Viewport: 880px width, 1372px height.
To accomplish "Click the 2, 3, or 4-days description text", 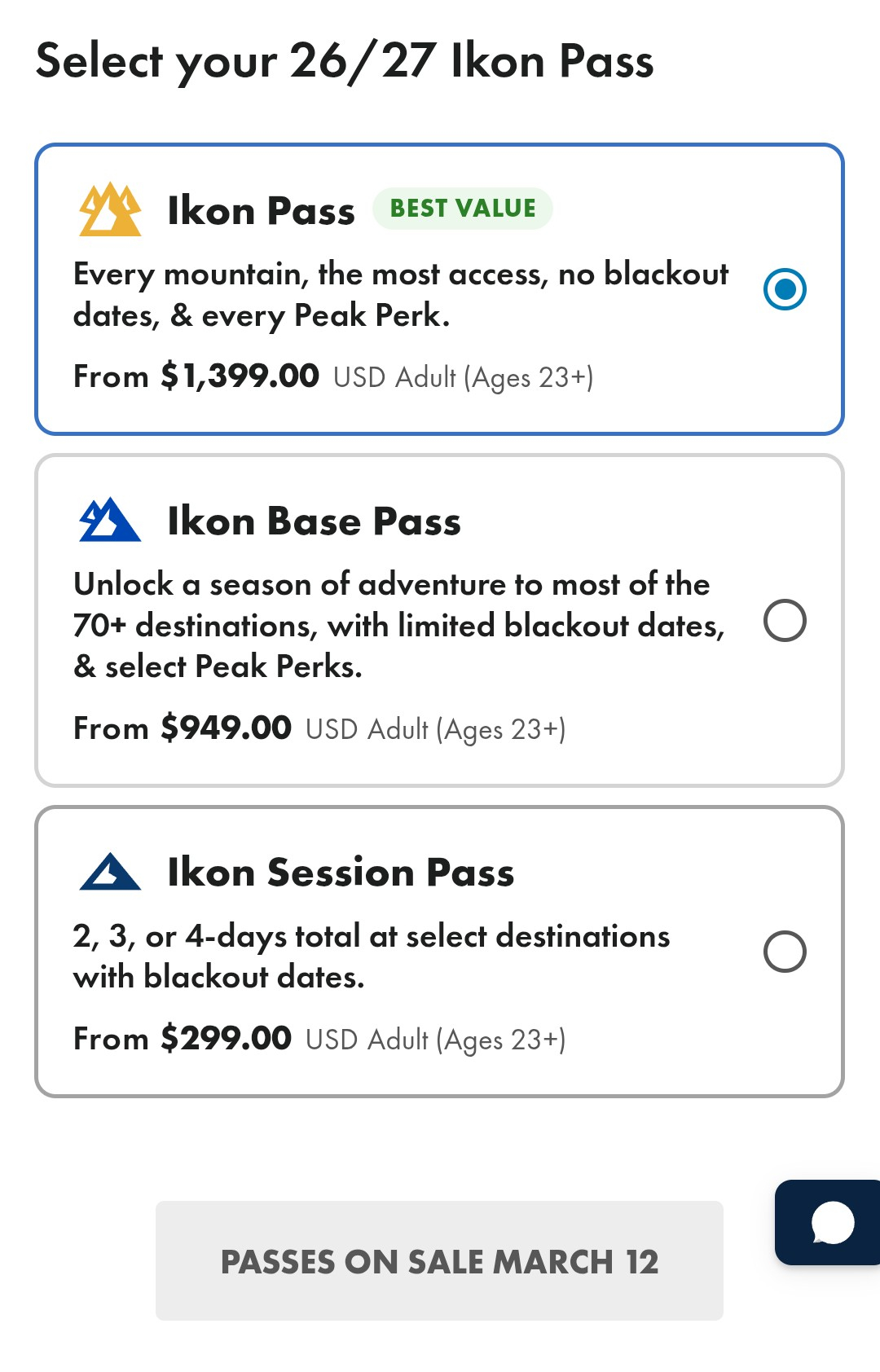I will (x=372, y=956).
